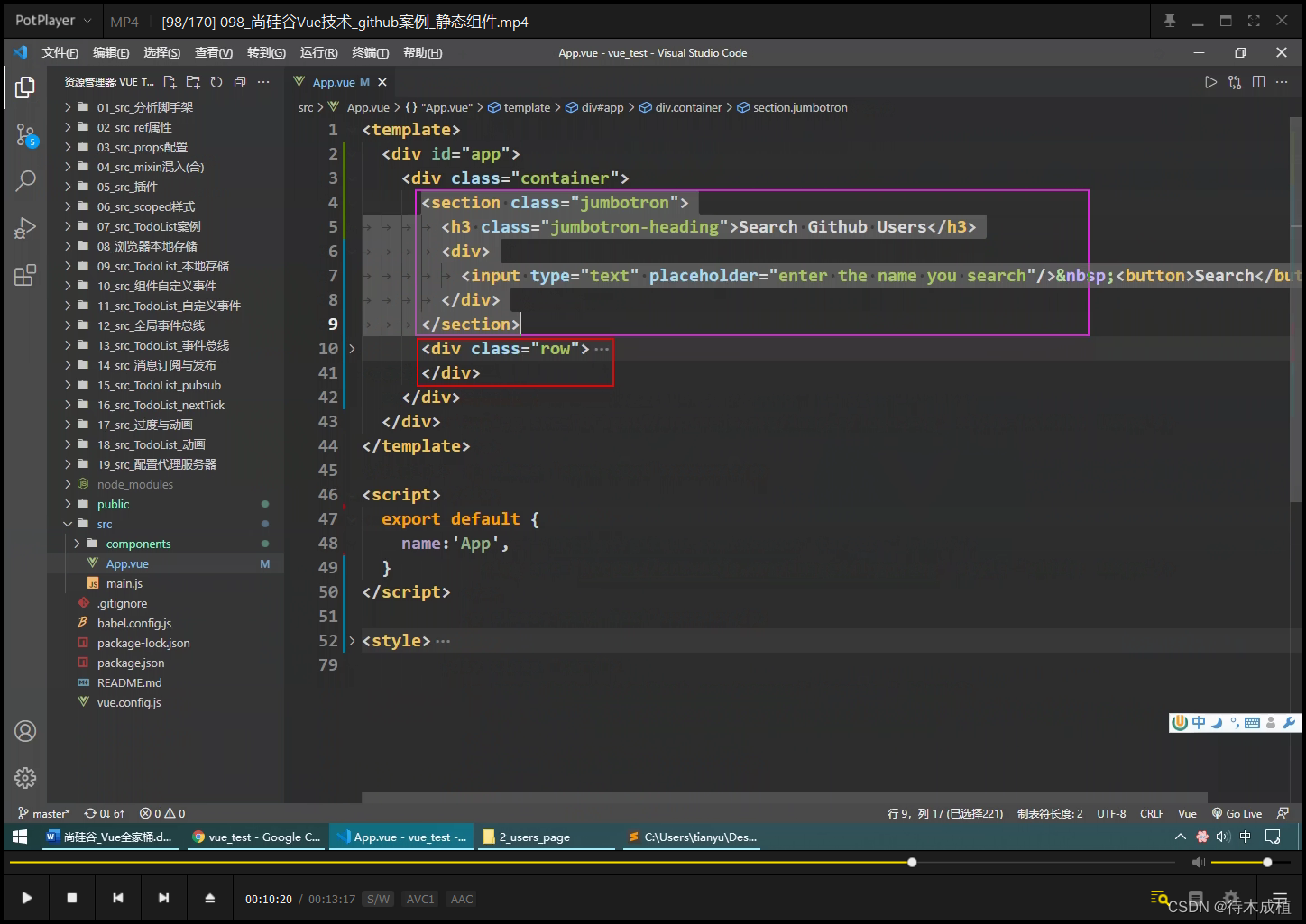This screenshot has height=924, width=1306.
Task: Open the feedback icon in the status bar
Action: 1283,813
